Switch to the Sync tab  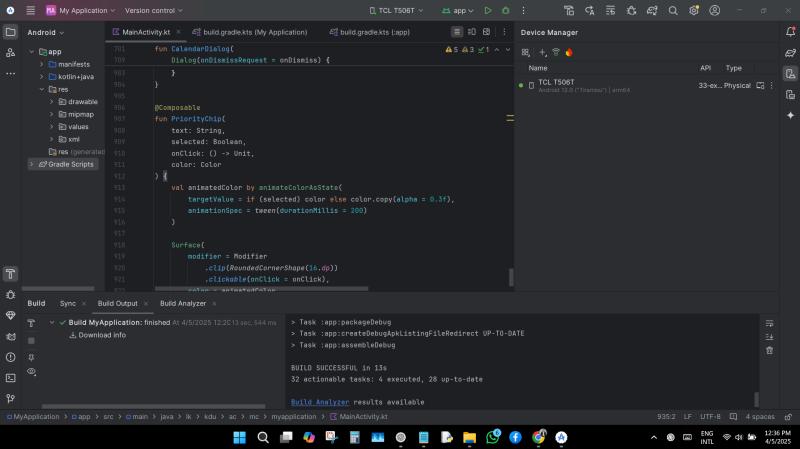pos(67,304)
